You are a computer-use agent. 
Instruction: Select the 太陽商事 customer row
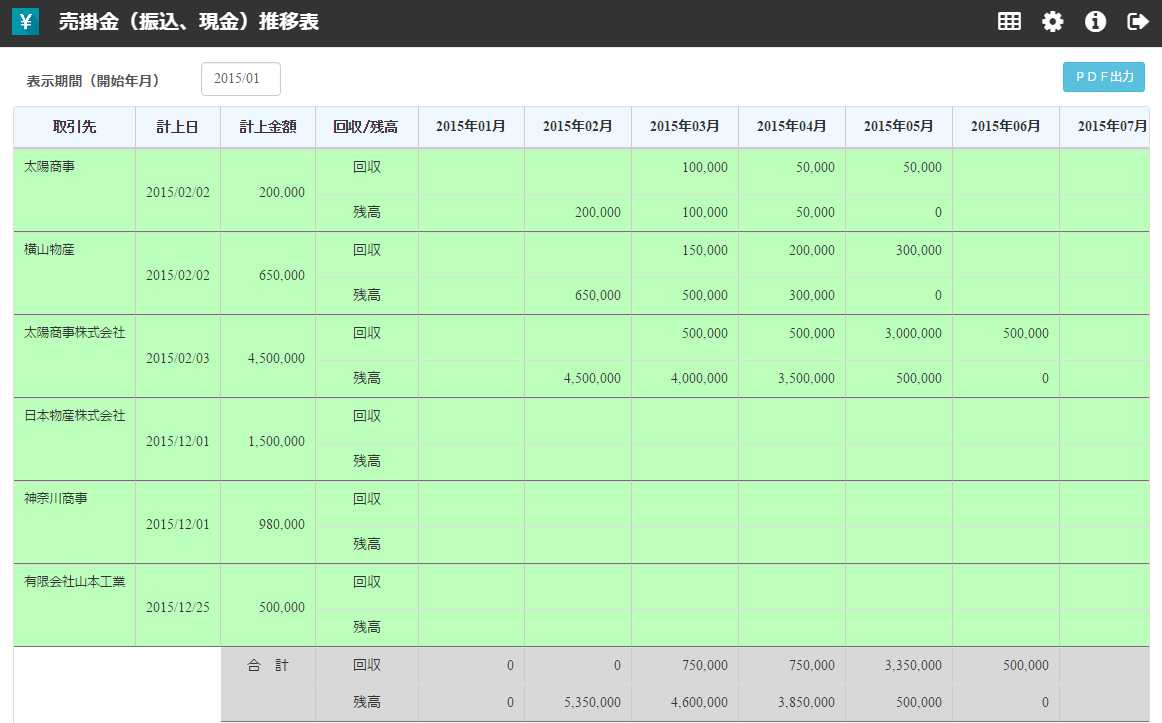coord(49,166)
